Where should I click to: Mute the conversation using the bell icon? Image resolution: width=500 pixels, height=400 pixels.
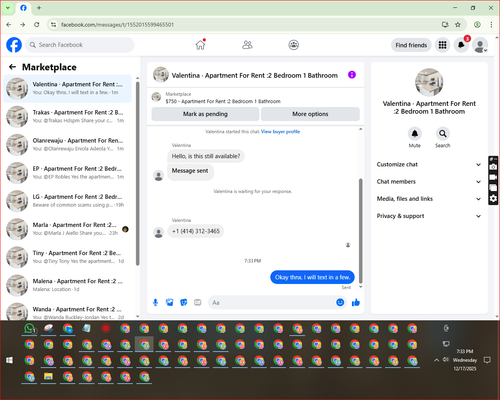(x=415, y=134)
